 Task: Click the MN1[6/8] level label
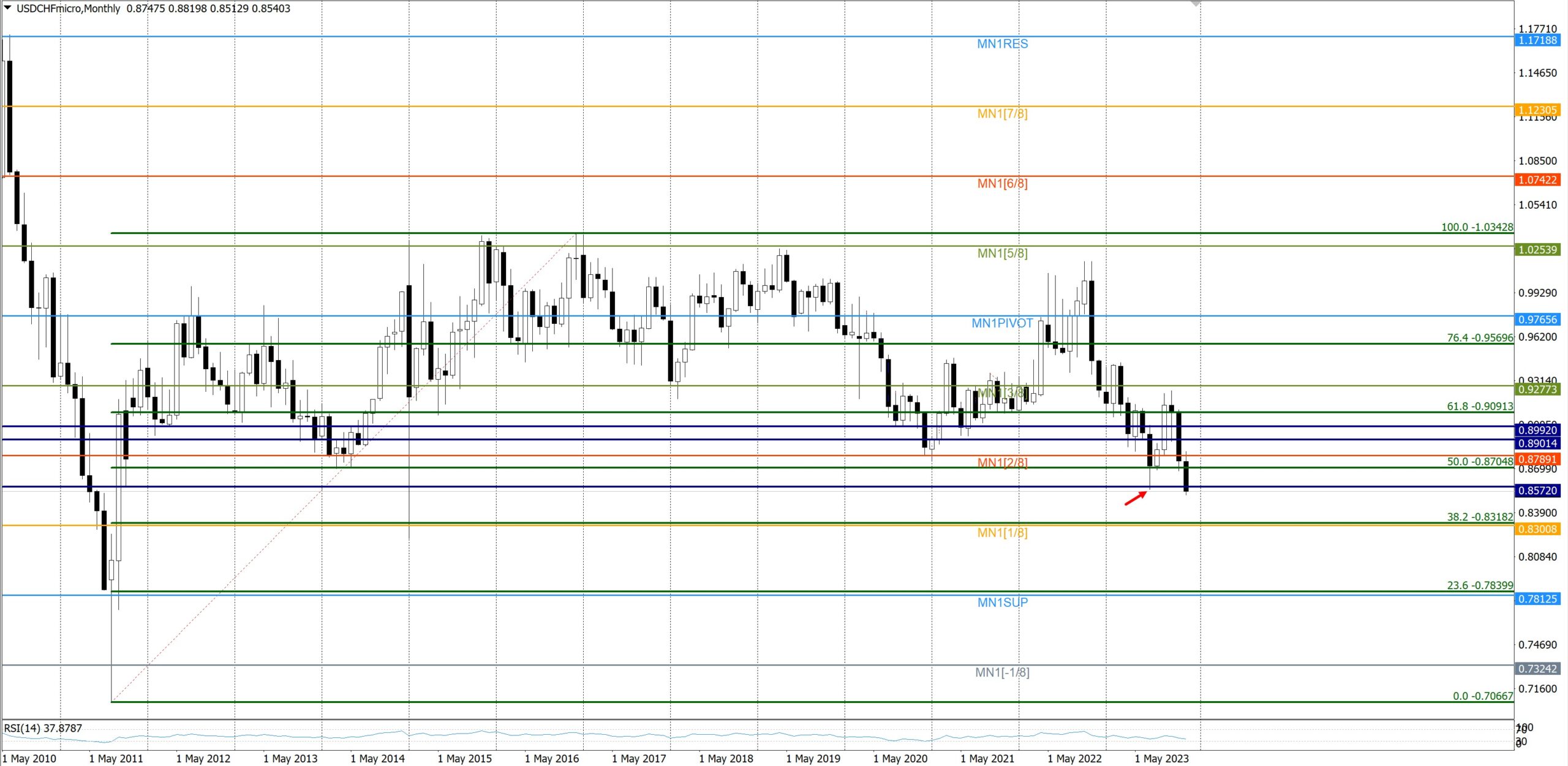tap(1002, 184)
